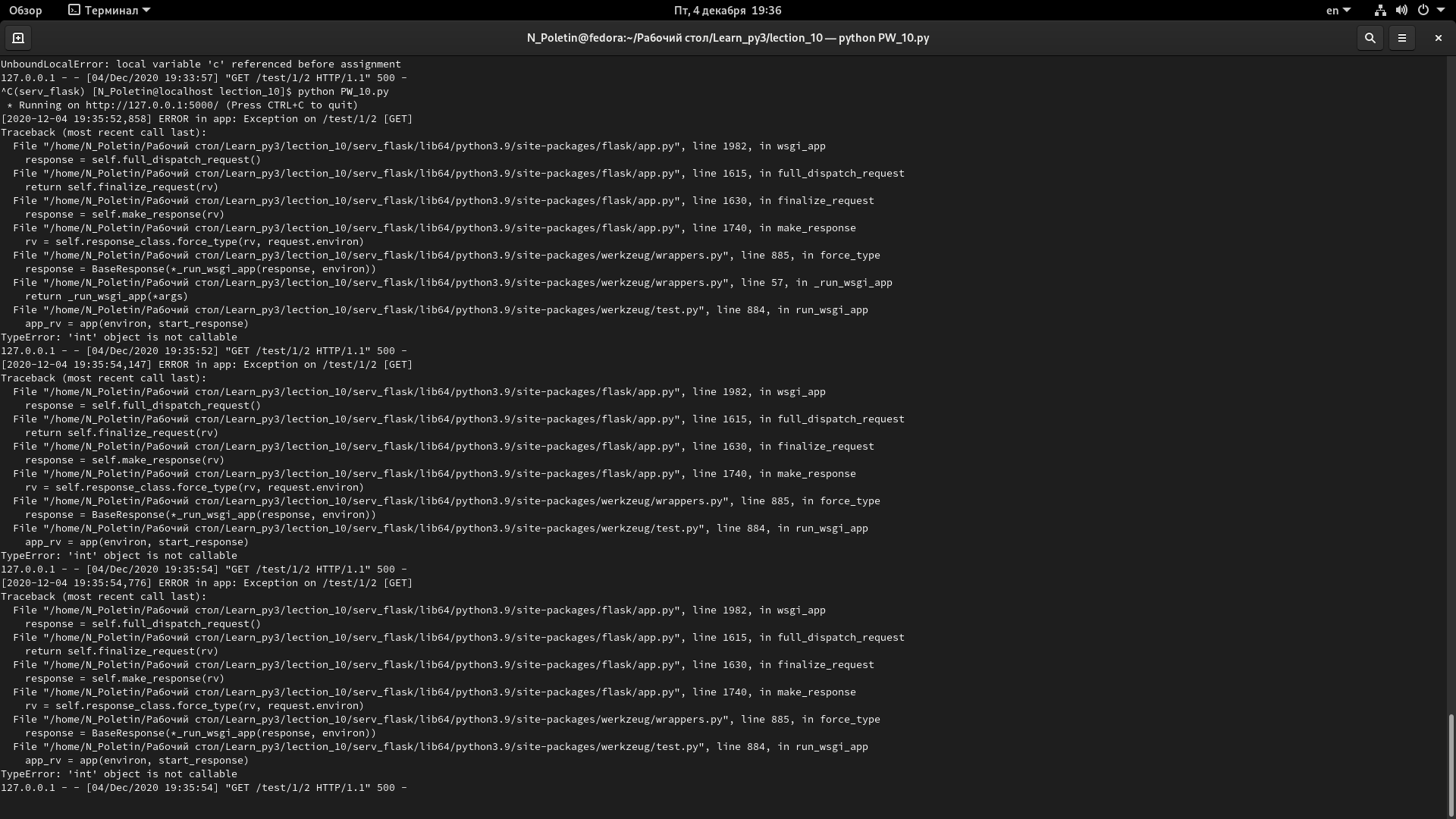Click the scrollbar track above the thumb
This screenshot has width=1456, height=819.
point(1451,379)
